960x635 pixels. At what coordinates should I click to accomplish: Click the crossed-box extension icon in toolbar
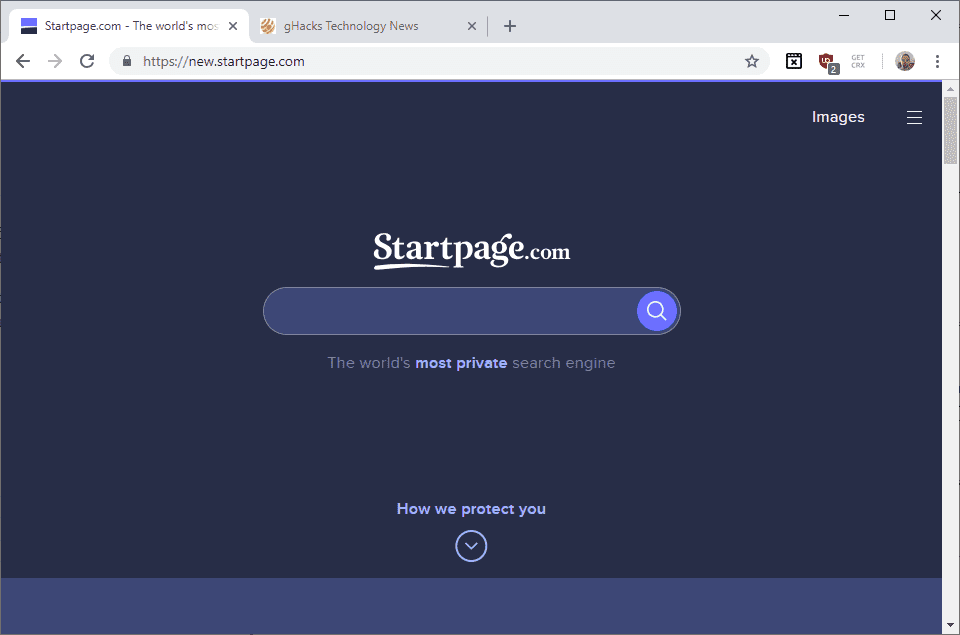[x=794, y=61]
